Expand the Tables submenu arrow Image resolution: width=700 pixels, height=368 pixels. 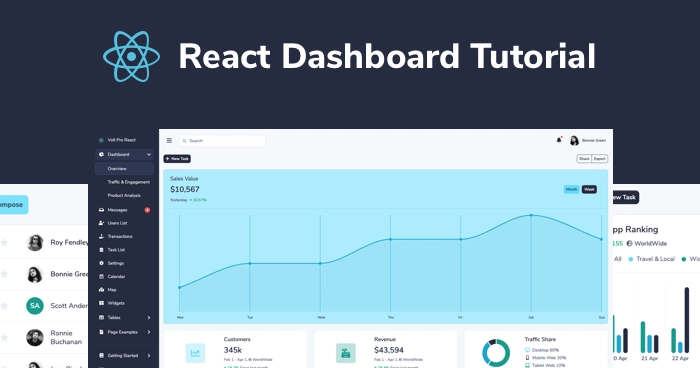(x=149, y=318)
